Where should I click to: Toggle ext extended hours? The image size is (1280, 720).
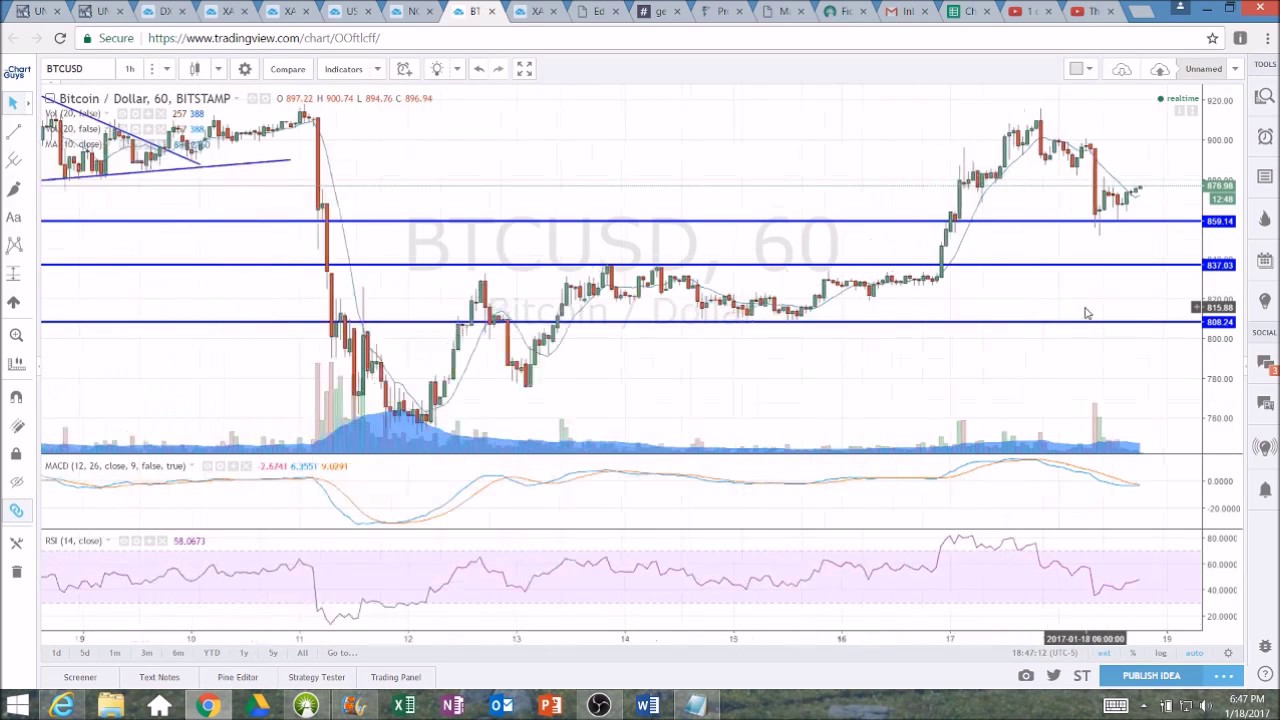(1104, 653)
